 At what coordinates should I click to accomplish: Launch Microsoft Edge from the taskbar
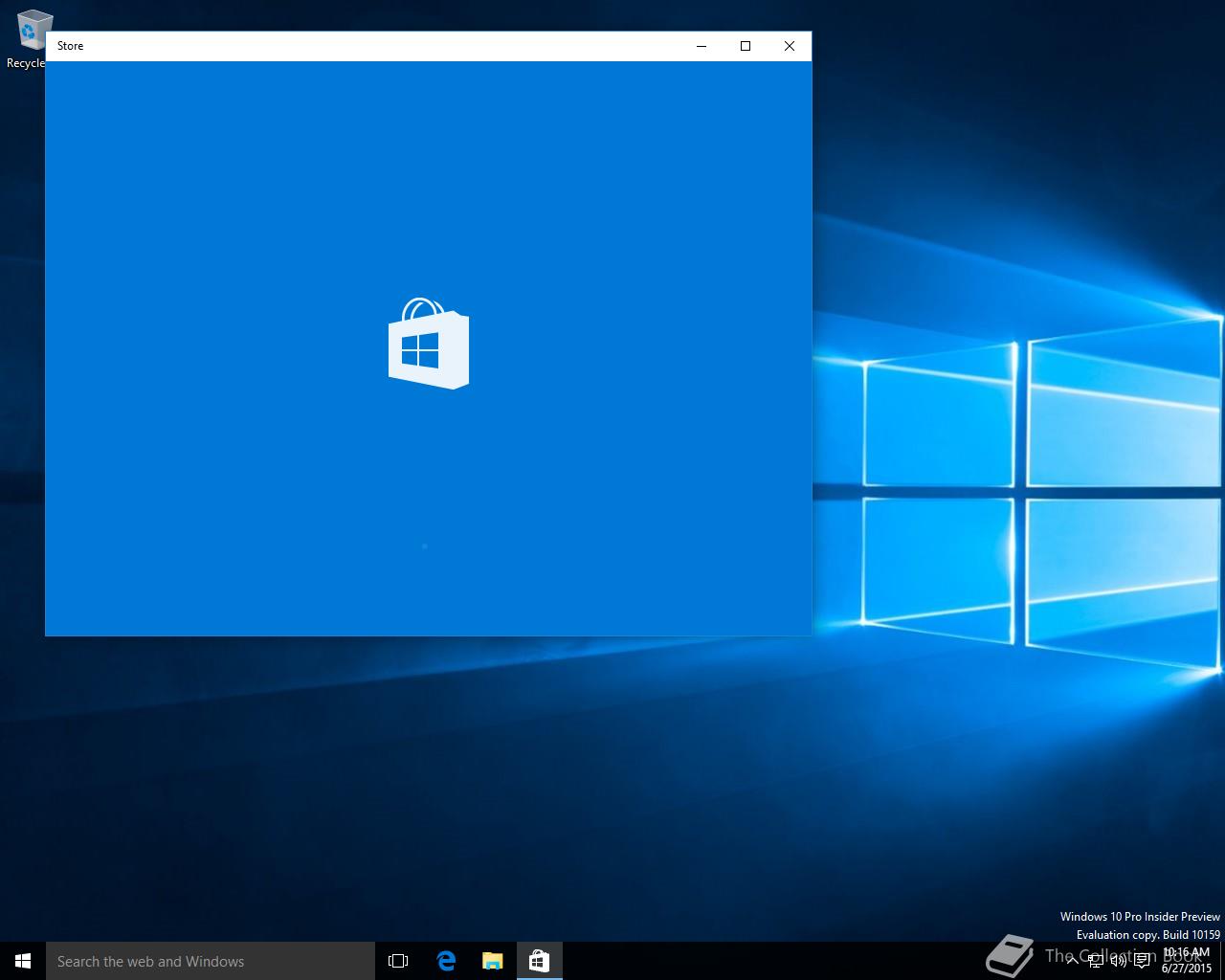446,961
